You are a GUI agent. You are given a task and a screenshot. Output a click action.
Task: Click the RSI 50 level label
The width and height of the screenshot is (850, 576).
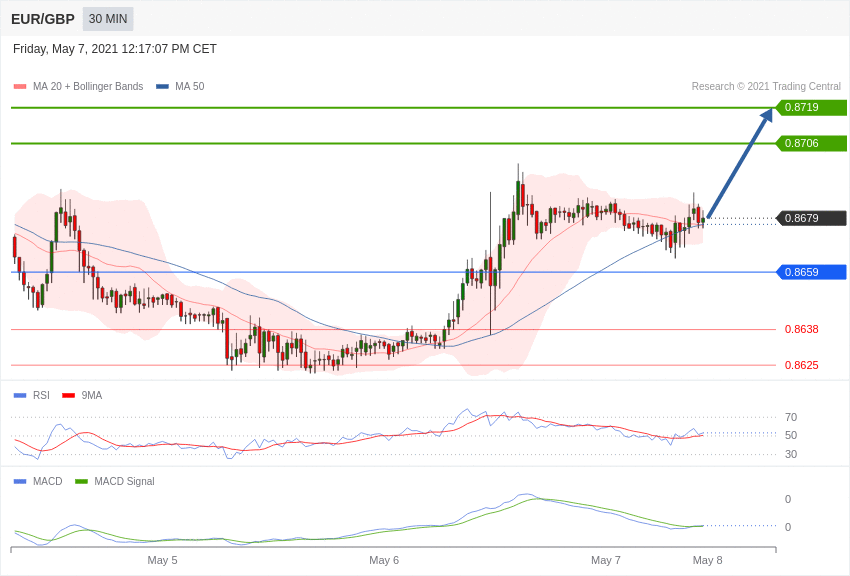791,435
